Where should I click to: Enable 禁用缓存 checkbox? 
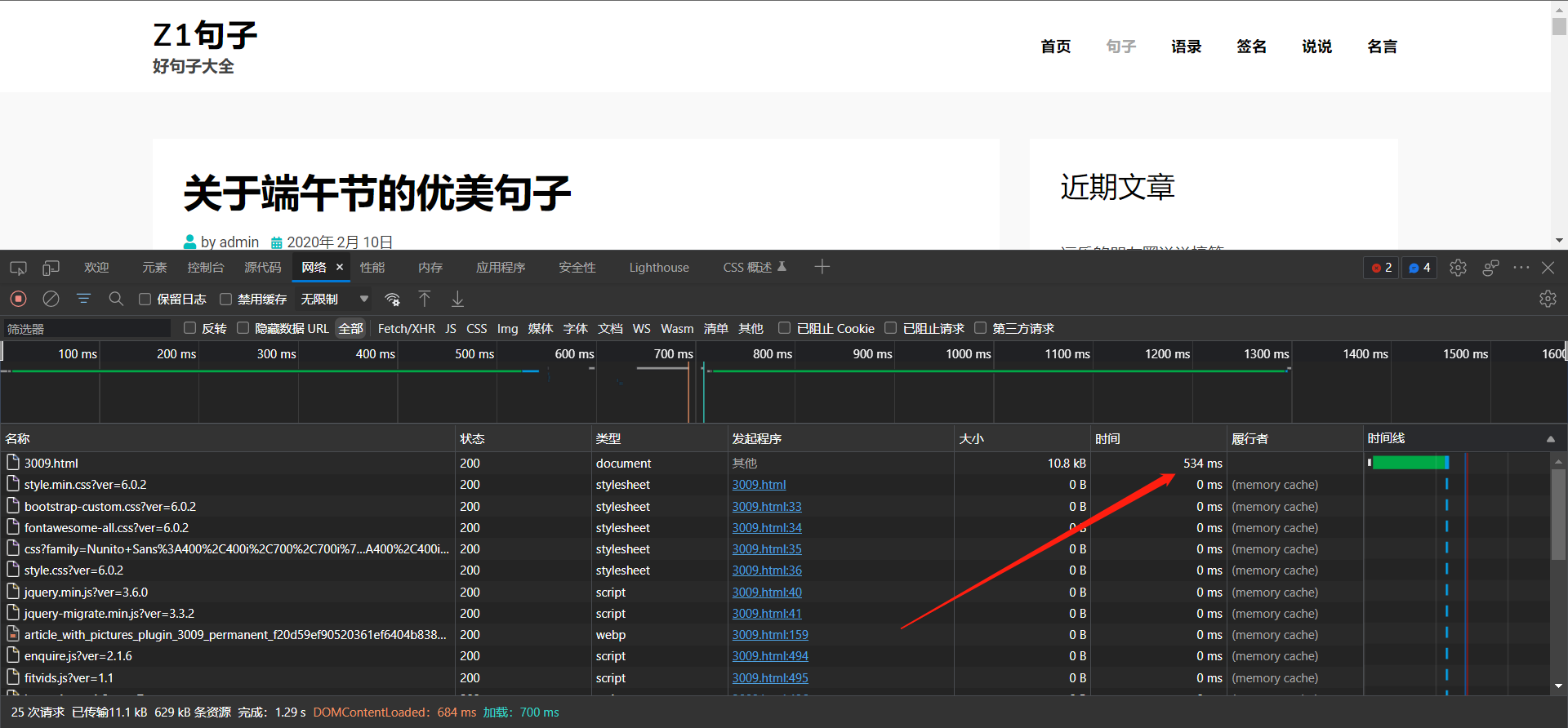pos(226,300)
